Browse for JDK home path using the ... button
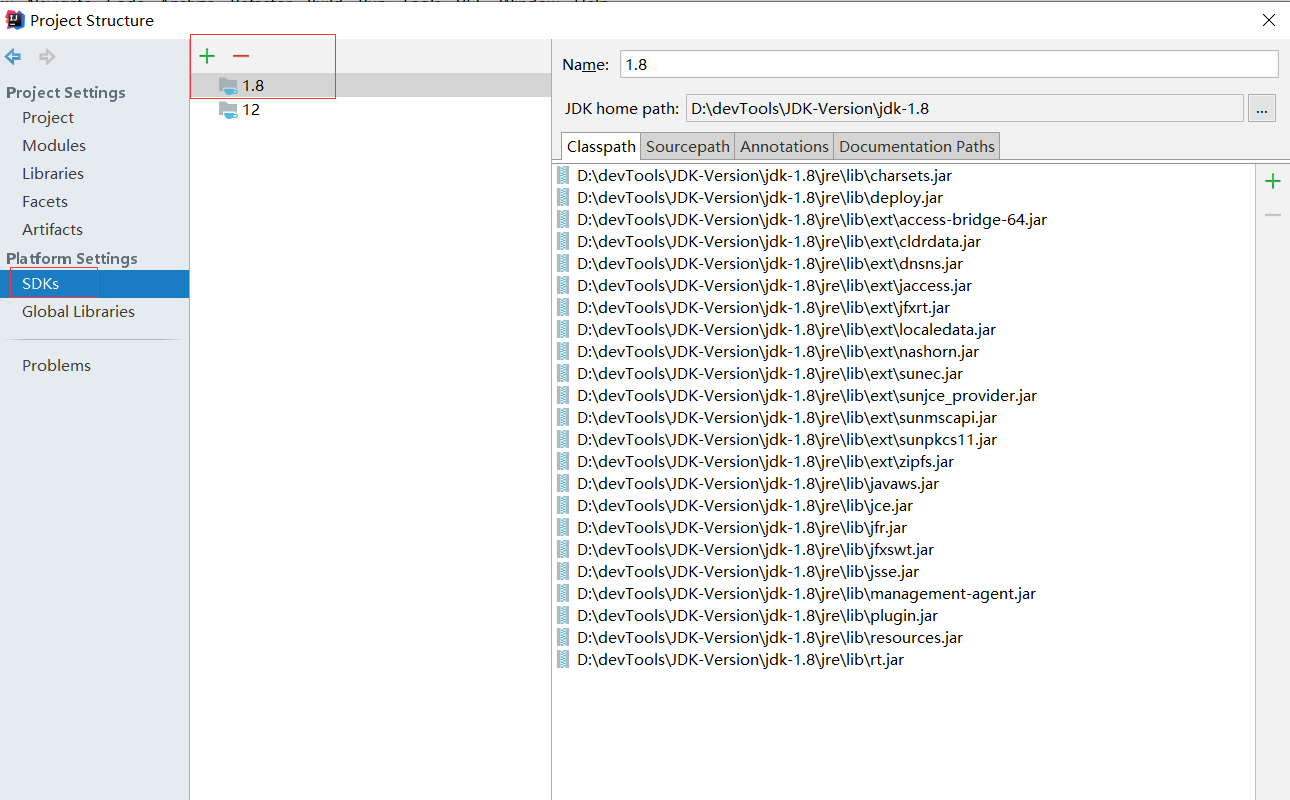Screen dimensions: 1290x800 (1262, 108)
